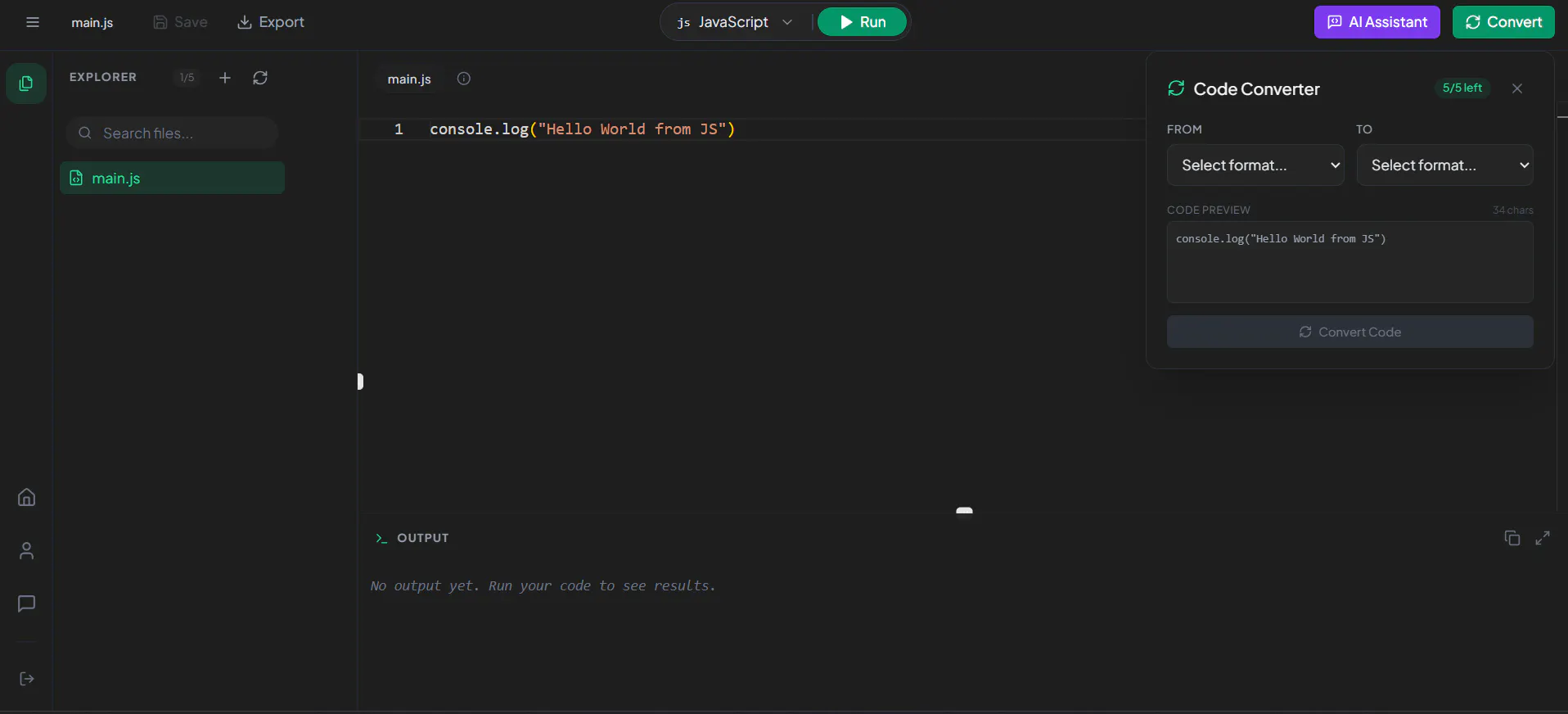Image resolution: width=1568 pixels, height=714 pixels.
Task: Click the Code Converter refresh icon
Action: 1176,88
